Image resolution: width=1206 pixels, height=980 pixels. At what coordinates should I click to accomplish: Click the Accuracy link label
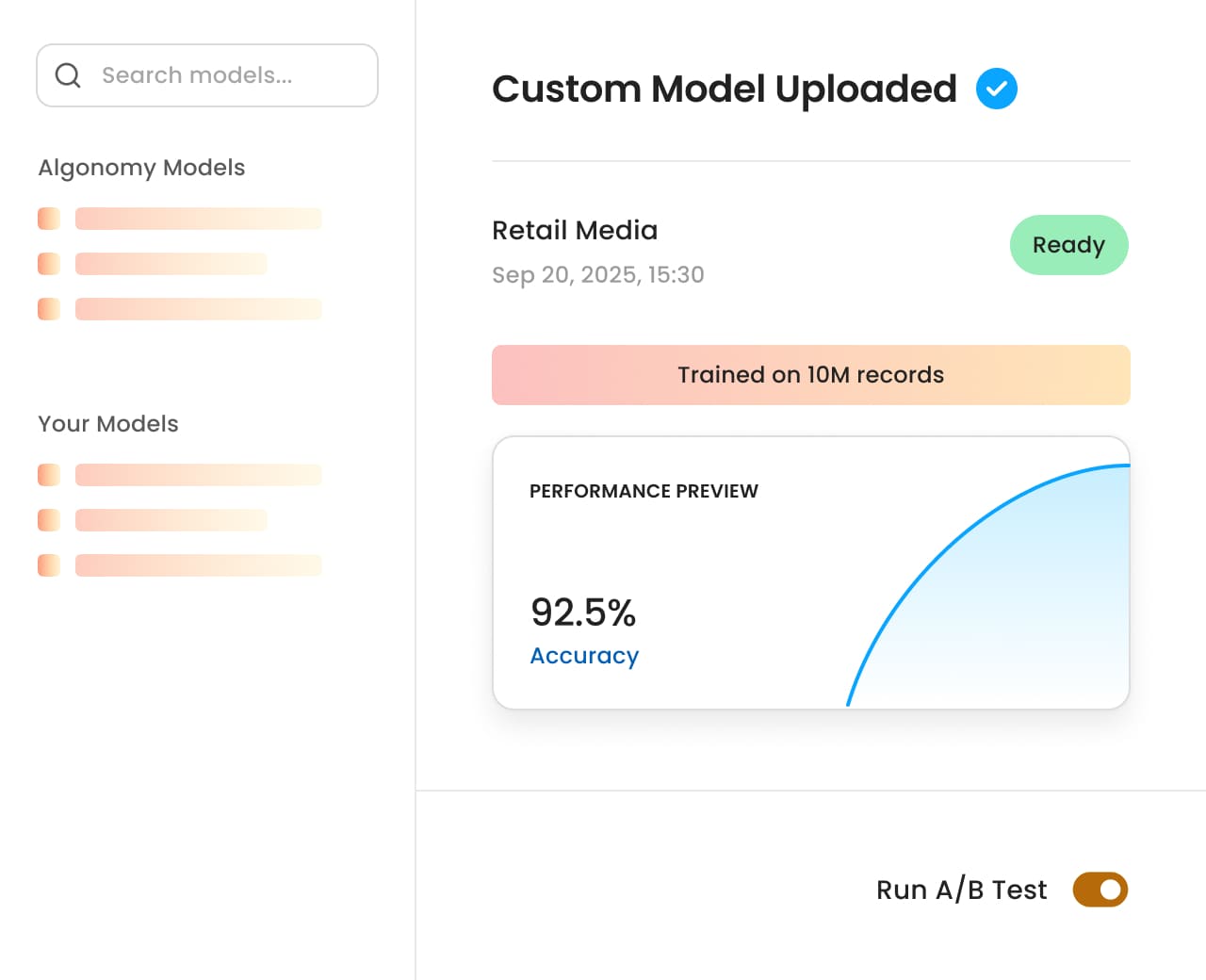(x=584, y=656)
